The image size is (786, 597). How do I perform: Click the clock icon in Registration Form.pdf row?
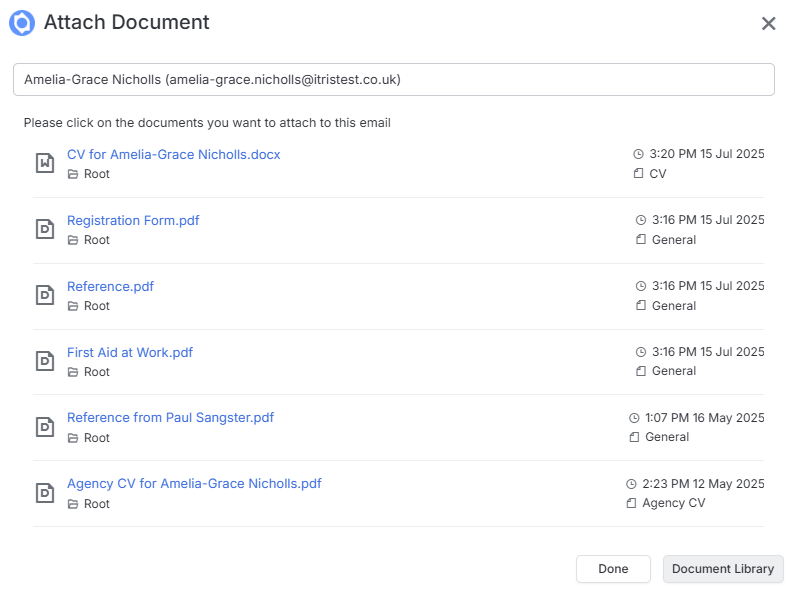tap(641, 220)
